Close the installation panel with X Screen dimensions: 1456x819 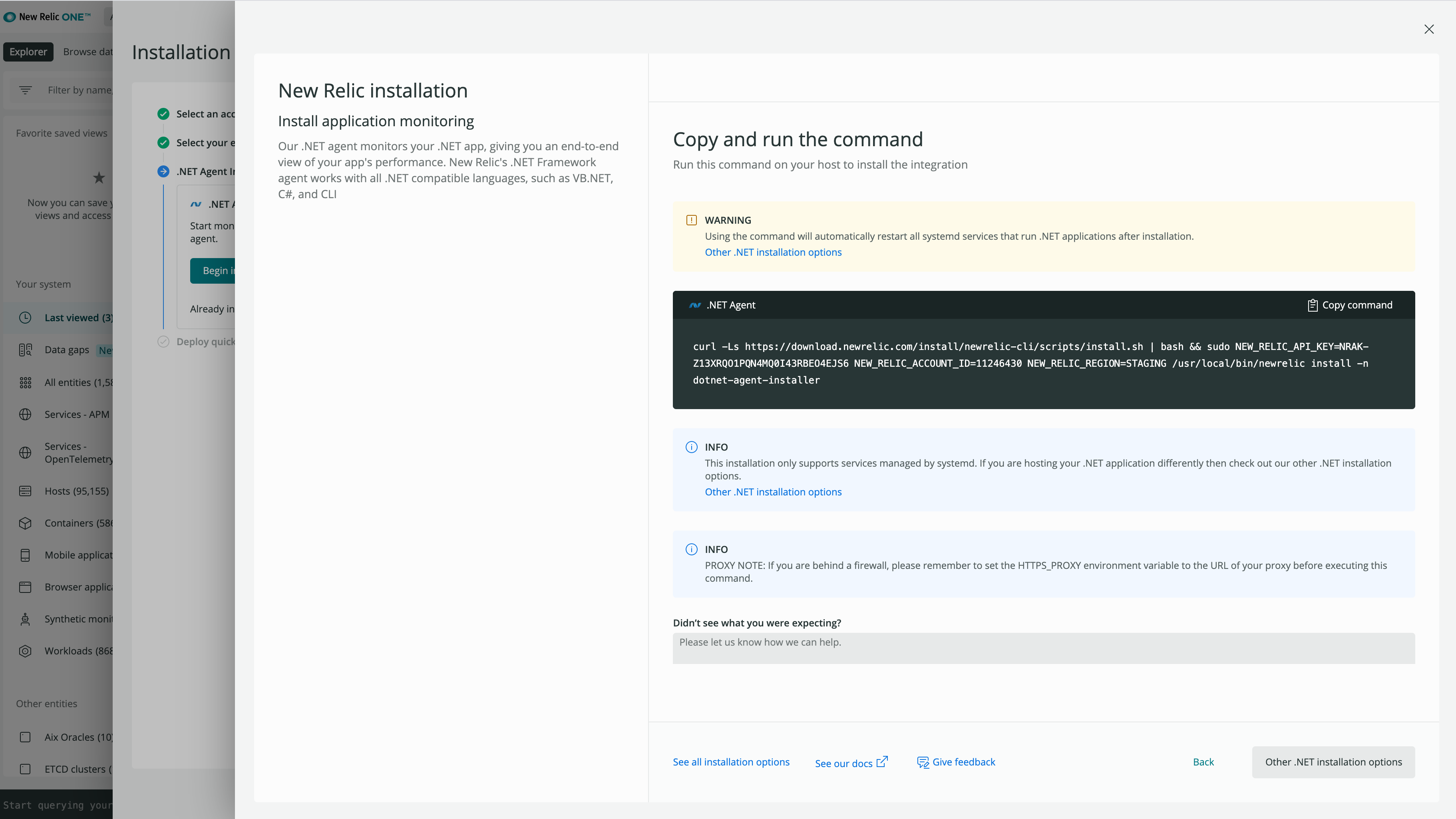[1428, 30]
